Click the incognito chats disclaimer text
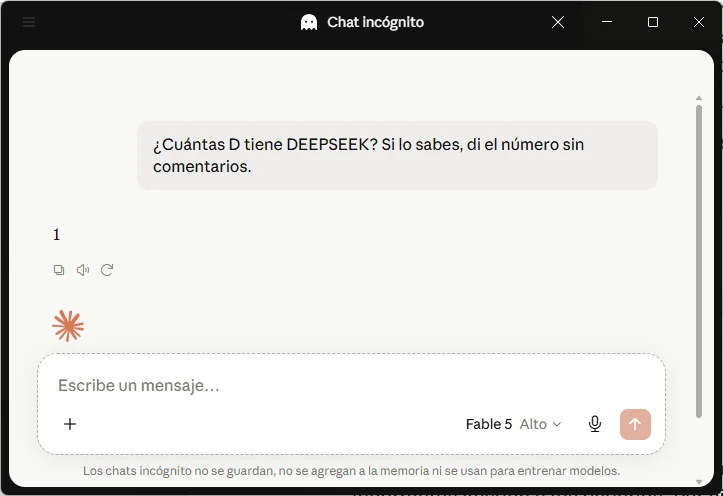Image resolution: width=723 pixels, height=496 pixels. pyautogui.click(x=351, y=471)
